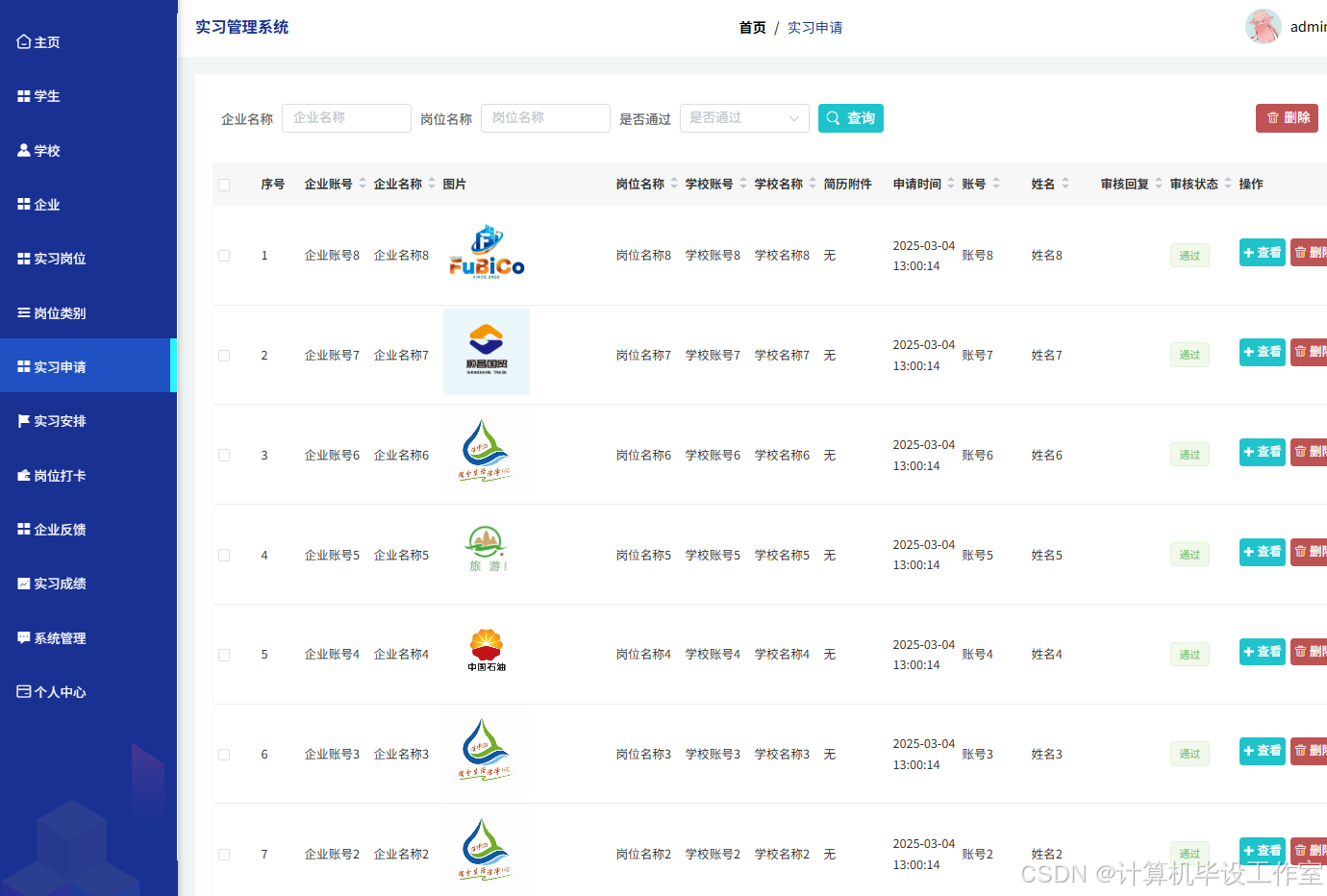This screenshot has height=896, width=1327.
Task: Open the 实习岗位 sidebar menu
Action: coord(88,259)
